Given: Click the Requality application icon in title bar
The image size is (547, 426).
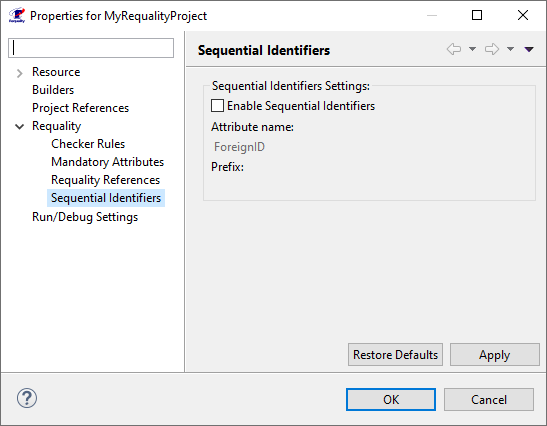Looking at the screenshot, I should tap(17, 16).
